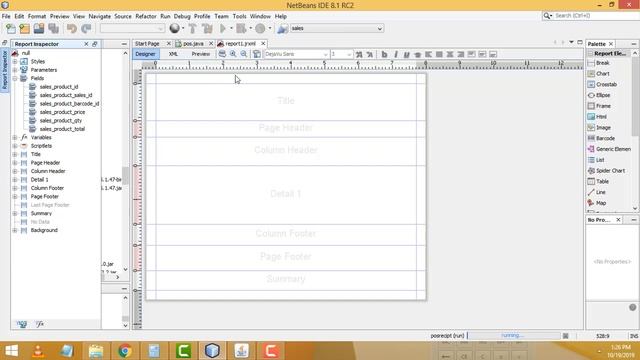Expand the Summary tree node
Screen dimensions: 640x360
pyautogui.click(x=15, y=213)
